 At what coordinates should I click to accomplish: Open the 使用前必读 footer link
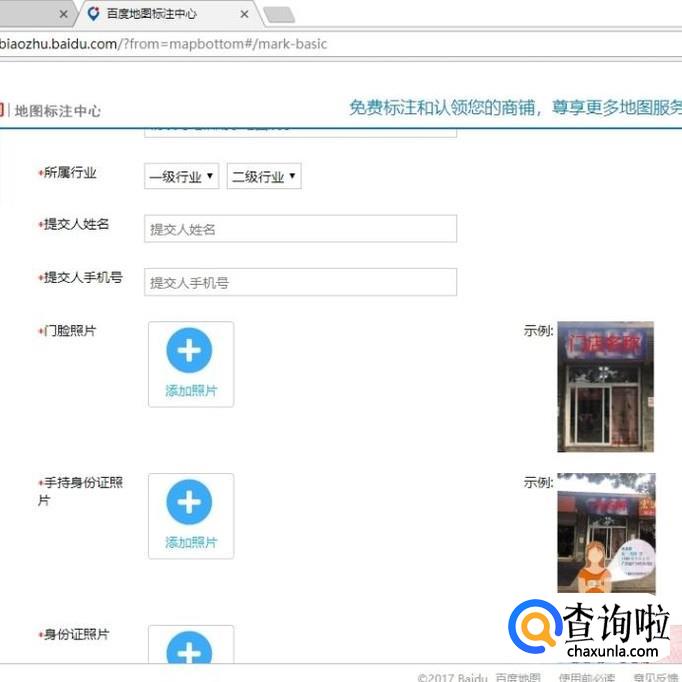click(586, 677)
